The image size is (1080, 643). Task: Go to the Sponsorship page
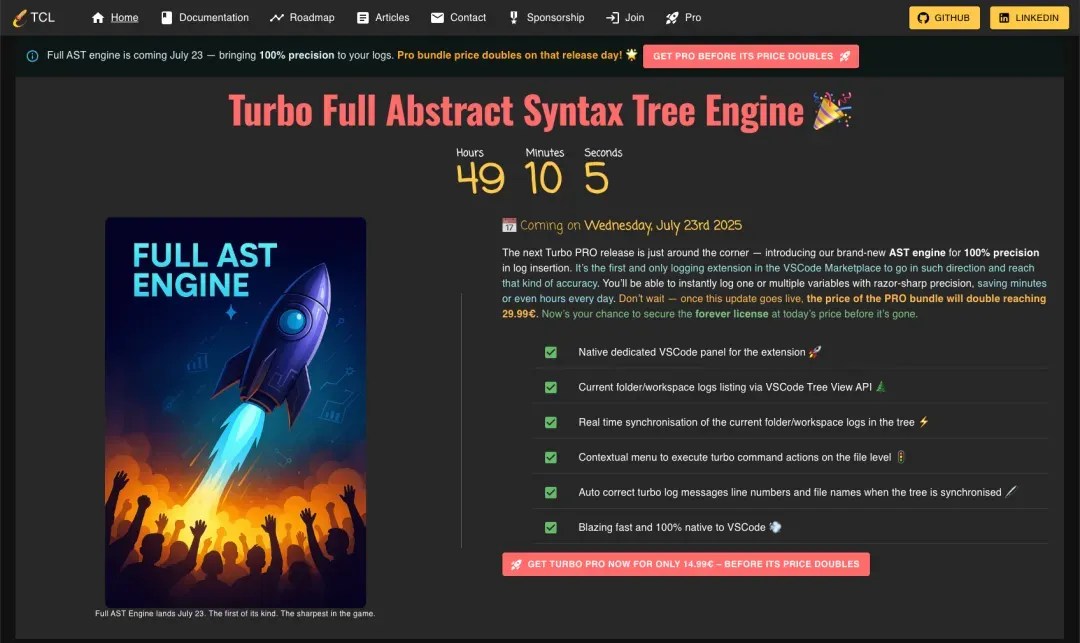tap(546, 18)
